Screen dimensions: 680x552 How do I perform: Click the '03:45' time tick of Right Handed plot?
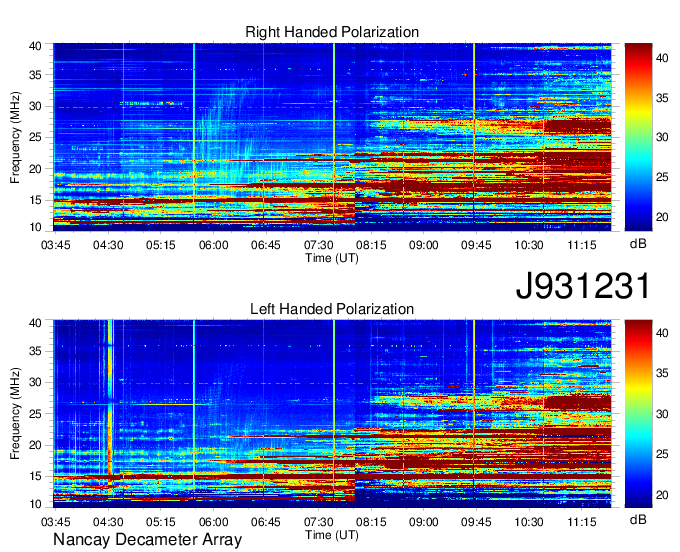tap(56, 245)
